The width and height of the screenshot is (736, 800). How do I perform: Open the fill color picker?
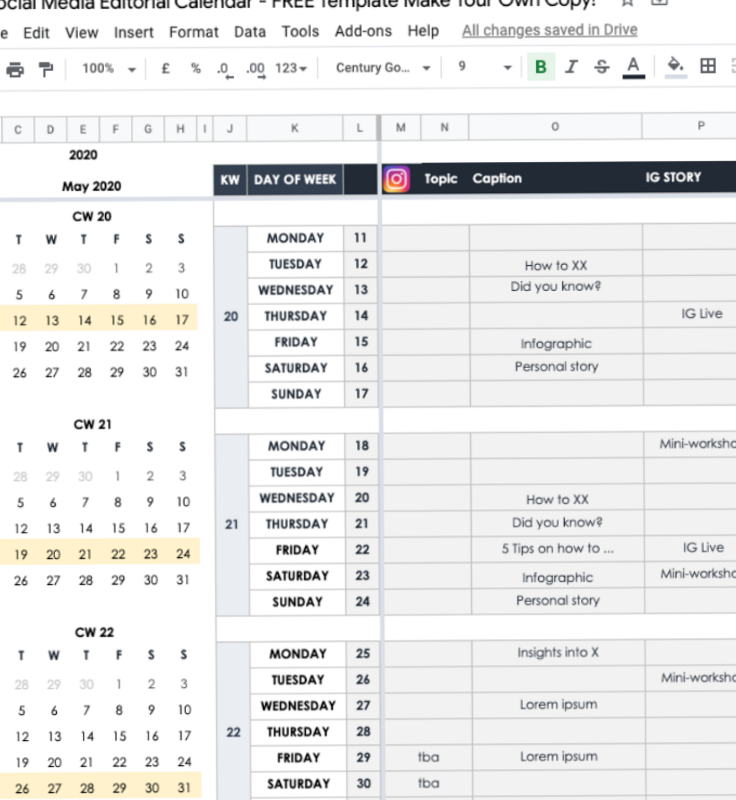pos(676,67)
